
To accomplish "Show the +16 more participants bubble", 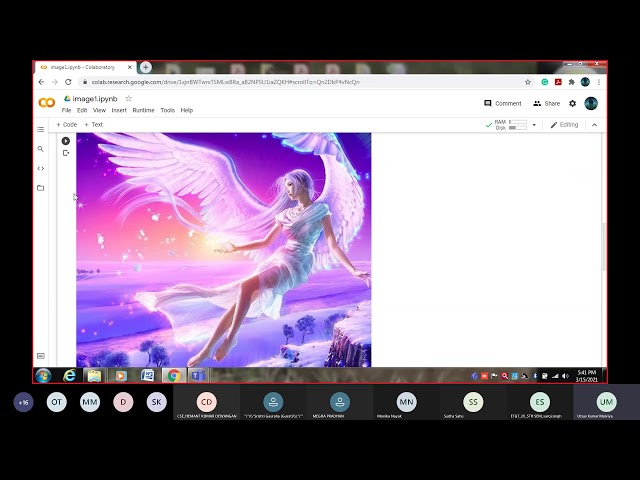I will 23,402.
